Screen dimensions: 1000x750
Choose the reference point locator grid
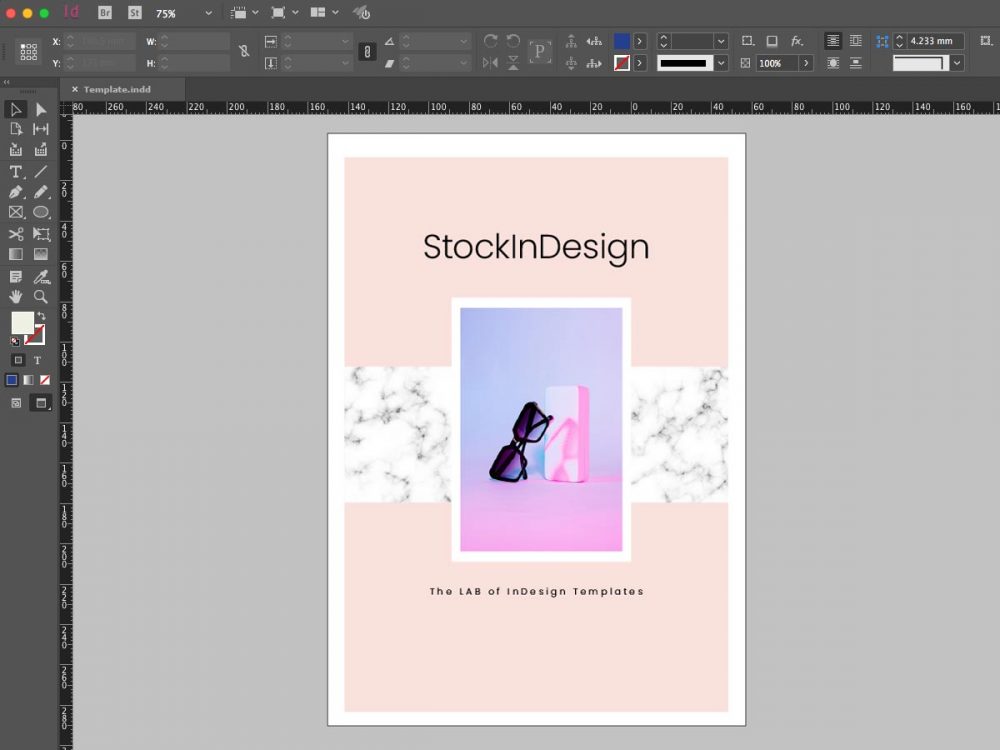click(29, 52)
